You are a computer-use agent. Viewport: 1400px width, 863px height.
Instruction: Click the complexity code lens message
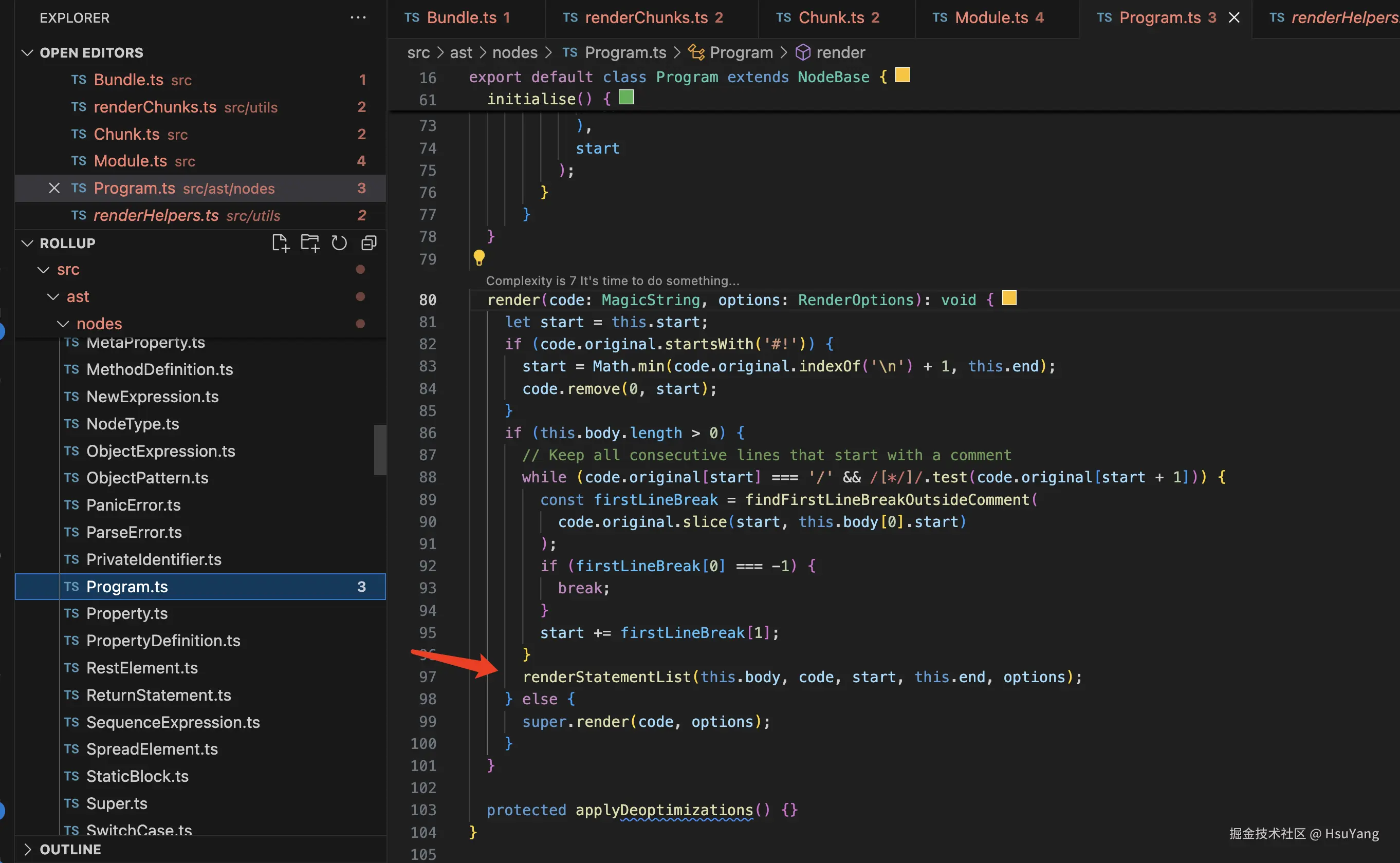click(612, 281)
